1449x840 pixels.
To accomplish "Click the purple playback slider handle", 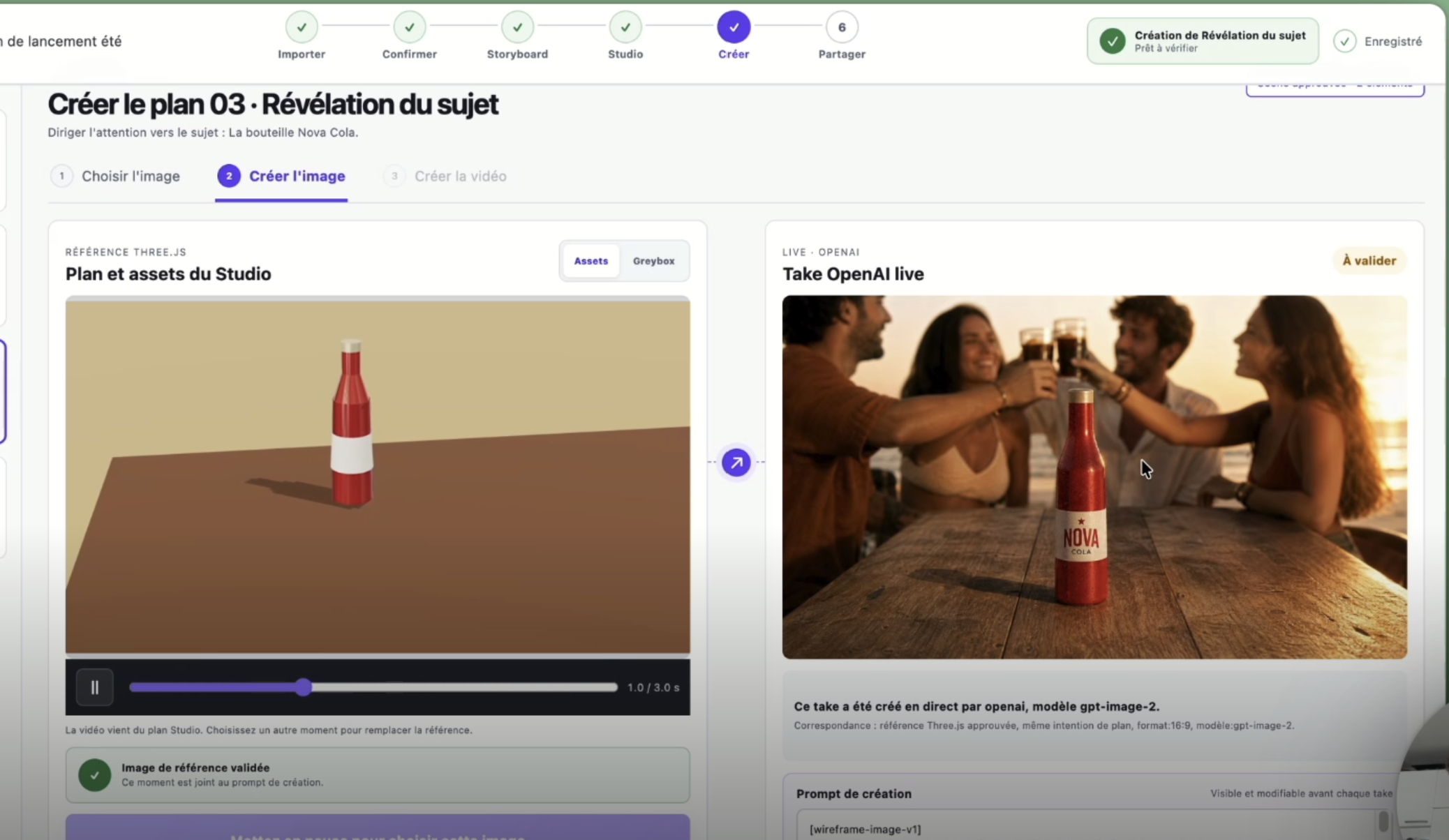I will click(x=303, y=687).
